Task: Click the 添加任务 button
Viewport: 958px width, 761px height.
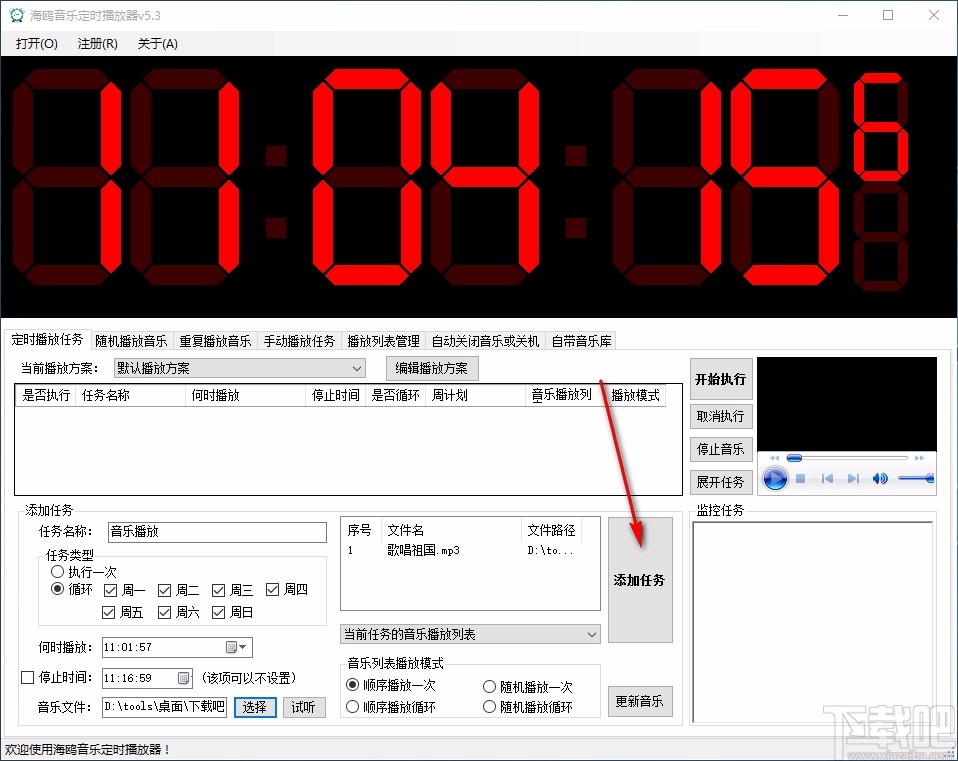Action: click(640, 580)
